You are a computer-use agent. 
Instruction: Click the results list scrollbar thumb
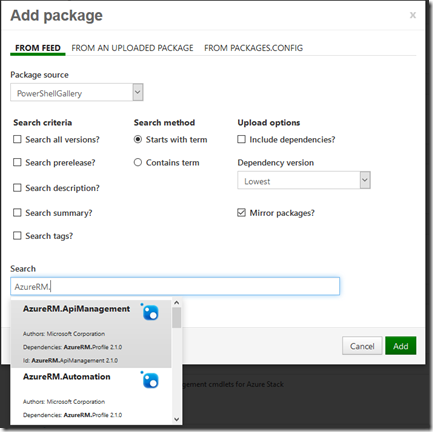(177, 318)
